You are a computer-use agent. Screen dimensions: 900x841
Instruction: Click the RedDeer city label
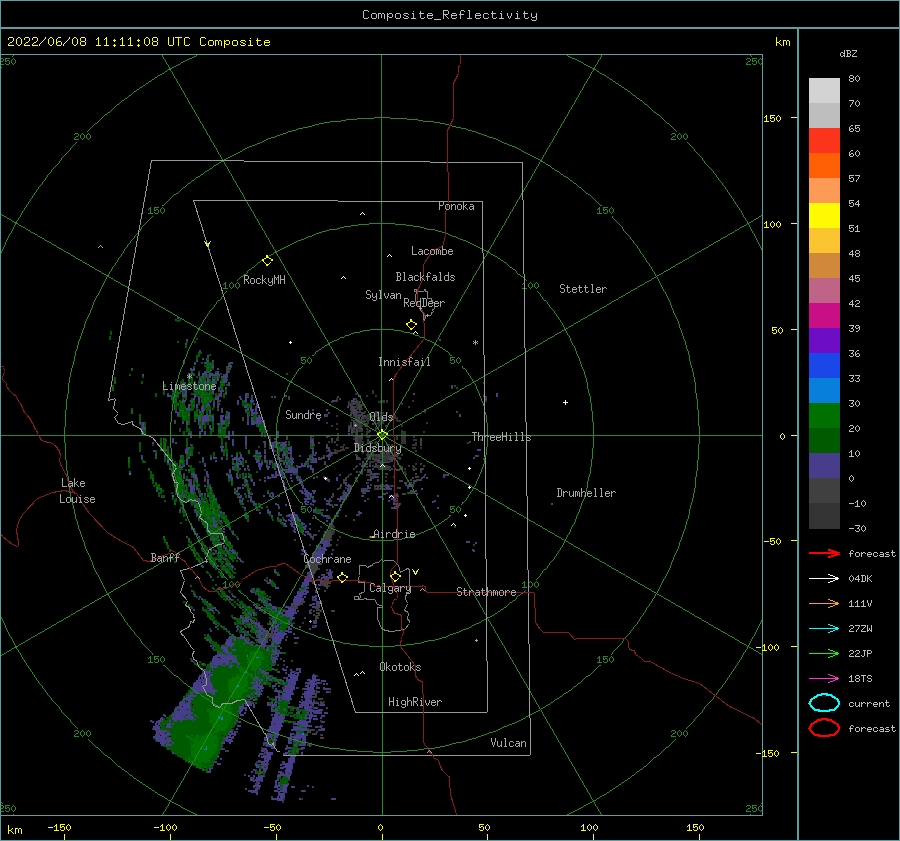pos(424,303)
